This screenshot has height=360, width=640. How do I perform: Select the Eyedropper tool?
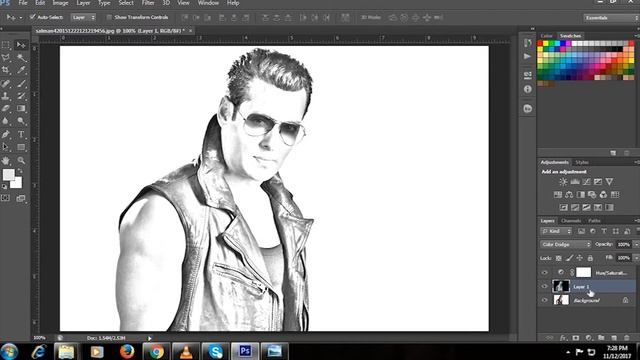(x=21, y=70)
